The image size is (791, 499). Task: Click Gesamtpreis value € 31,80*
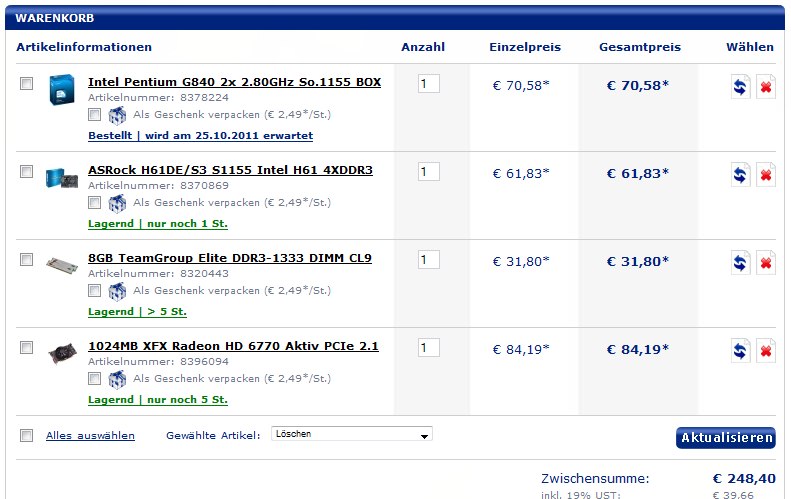point(638,261)
